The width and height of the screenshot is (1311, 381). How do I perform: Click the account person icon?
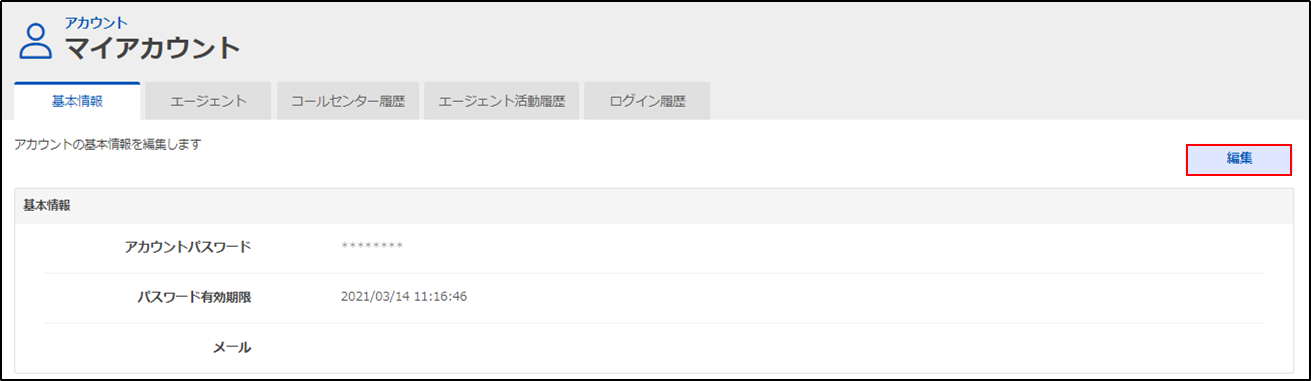click(x=37, y=41)
